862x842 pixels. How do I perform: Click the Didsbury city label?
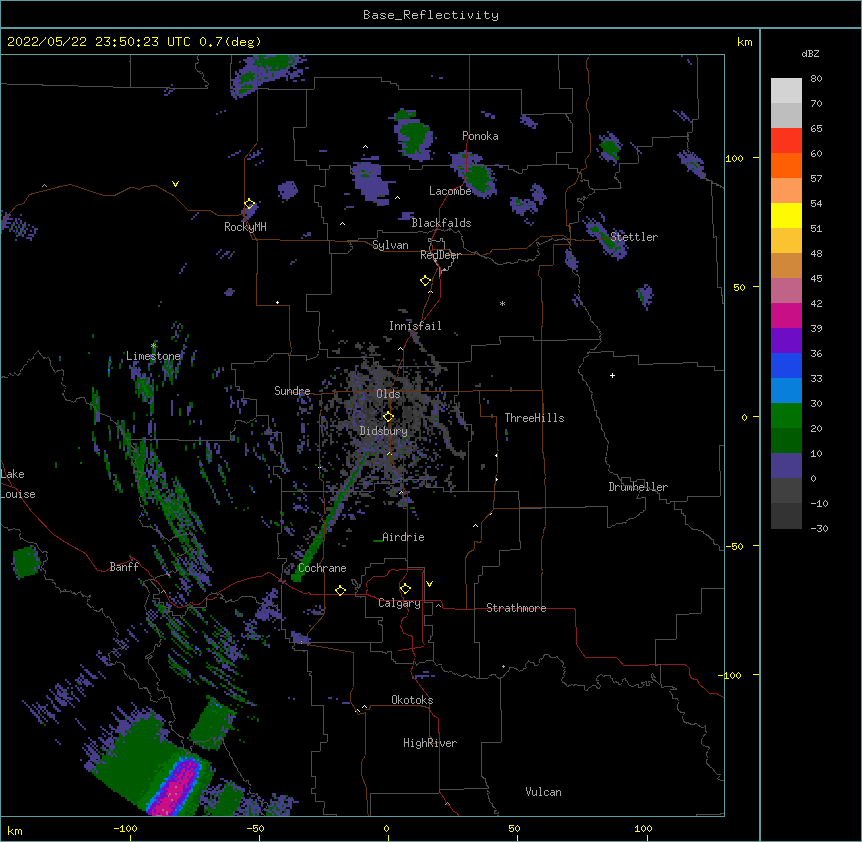click(384, 431)
